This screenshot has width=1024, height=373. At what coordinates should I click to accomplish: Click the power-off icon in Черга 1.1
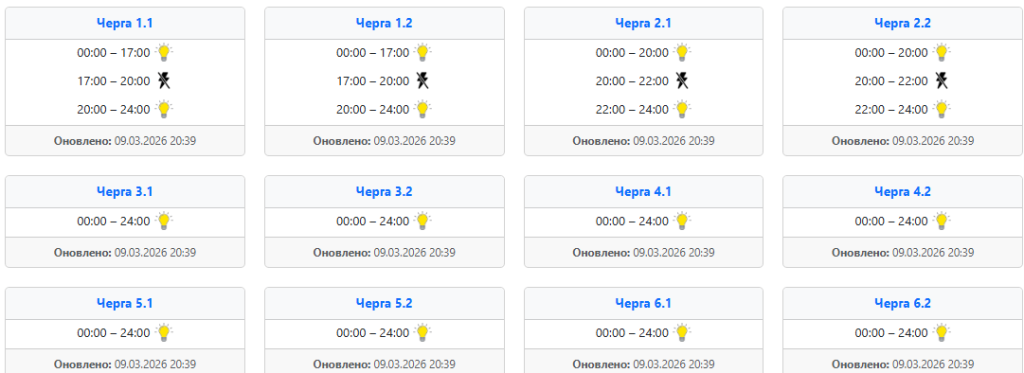coord(164,81)
